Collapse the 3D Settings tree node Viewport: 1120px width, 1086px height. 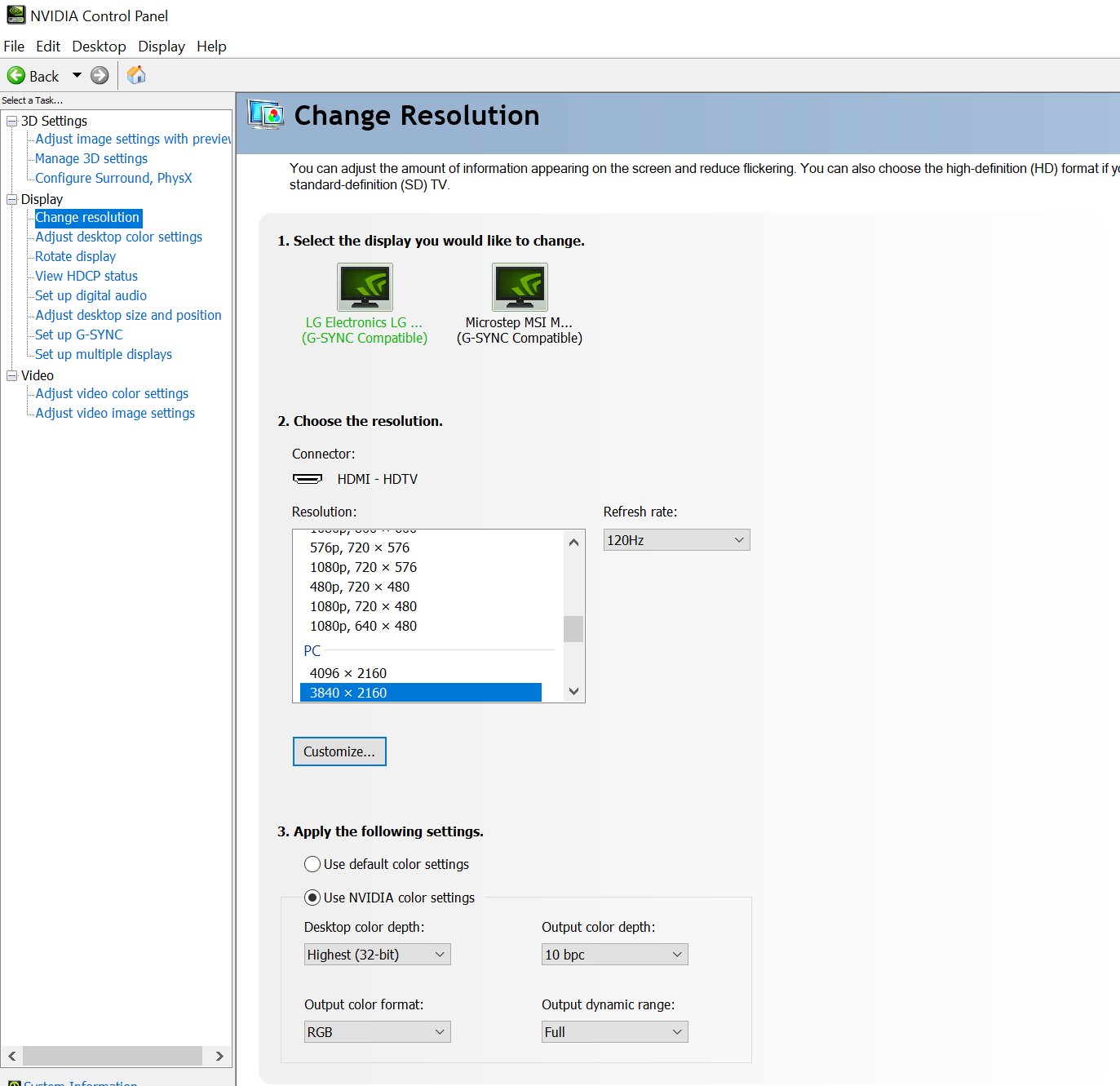point(12,121)
